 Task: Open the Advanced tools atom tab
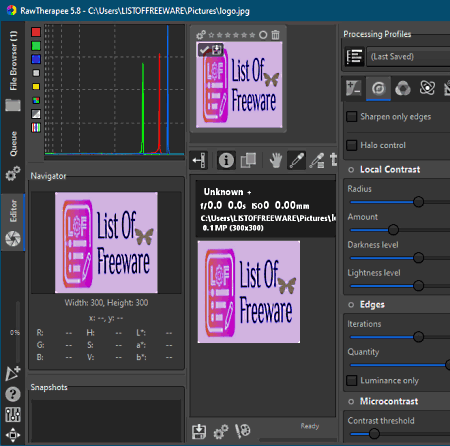(427, 88)
